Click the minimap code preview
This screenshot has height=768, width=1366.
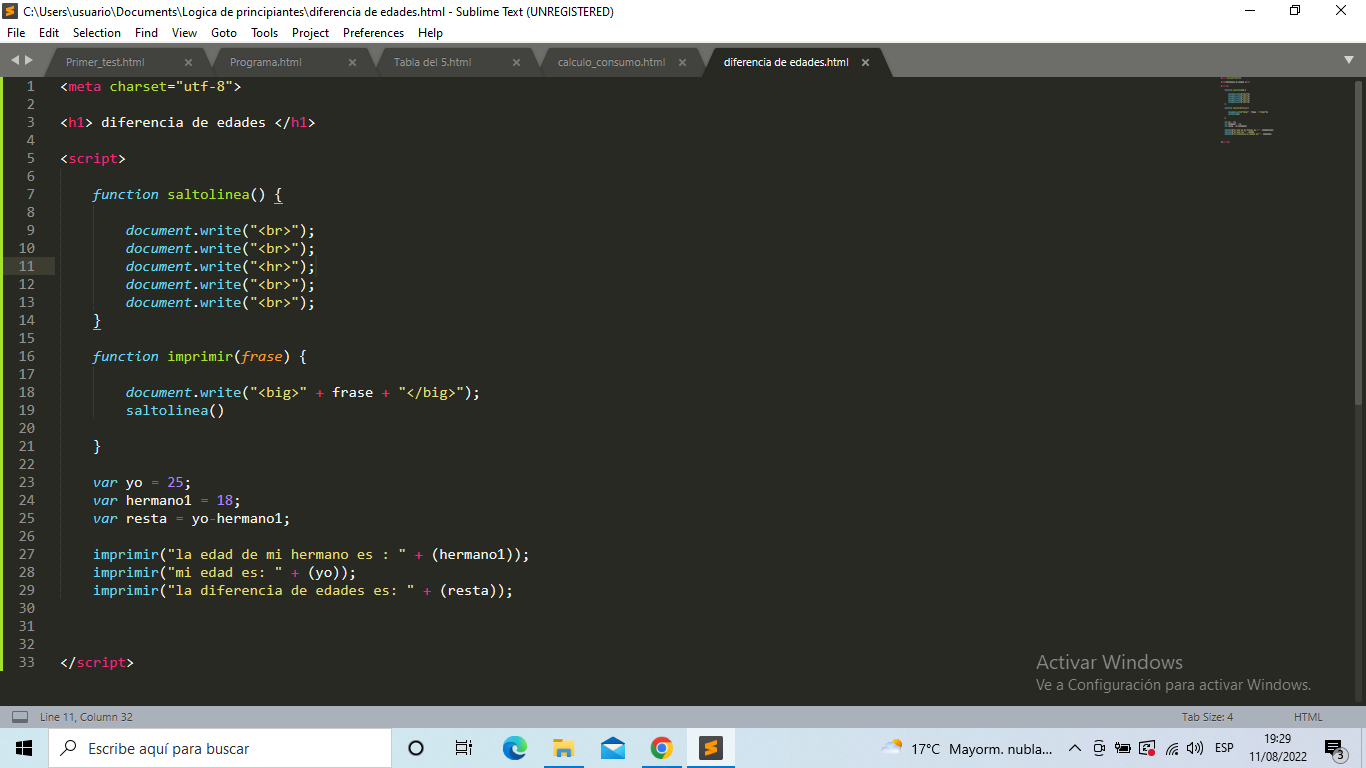pyautogui.click(x=1247, y=110)
